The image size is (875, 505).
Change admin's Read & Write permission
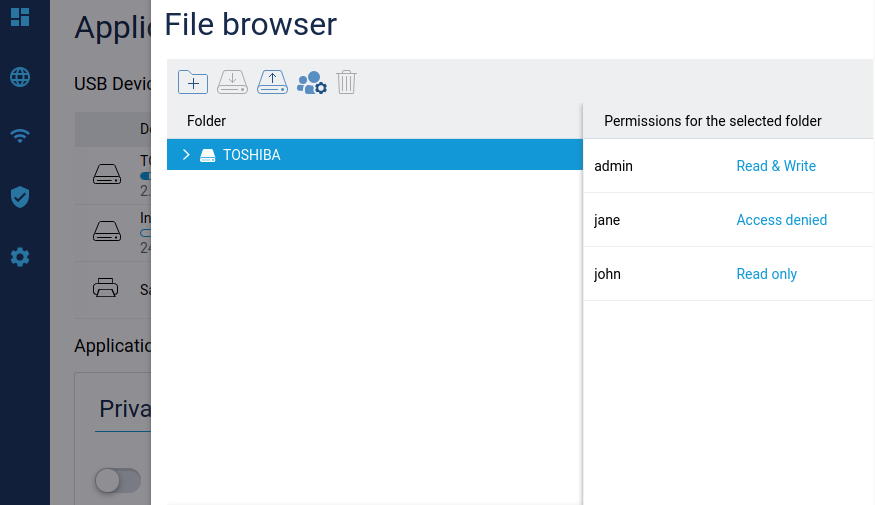point(776,166)
